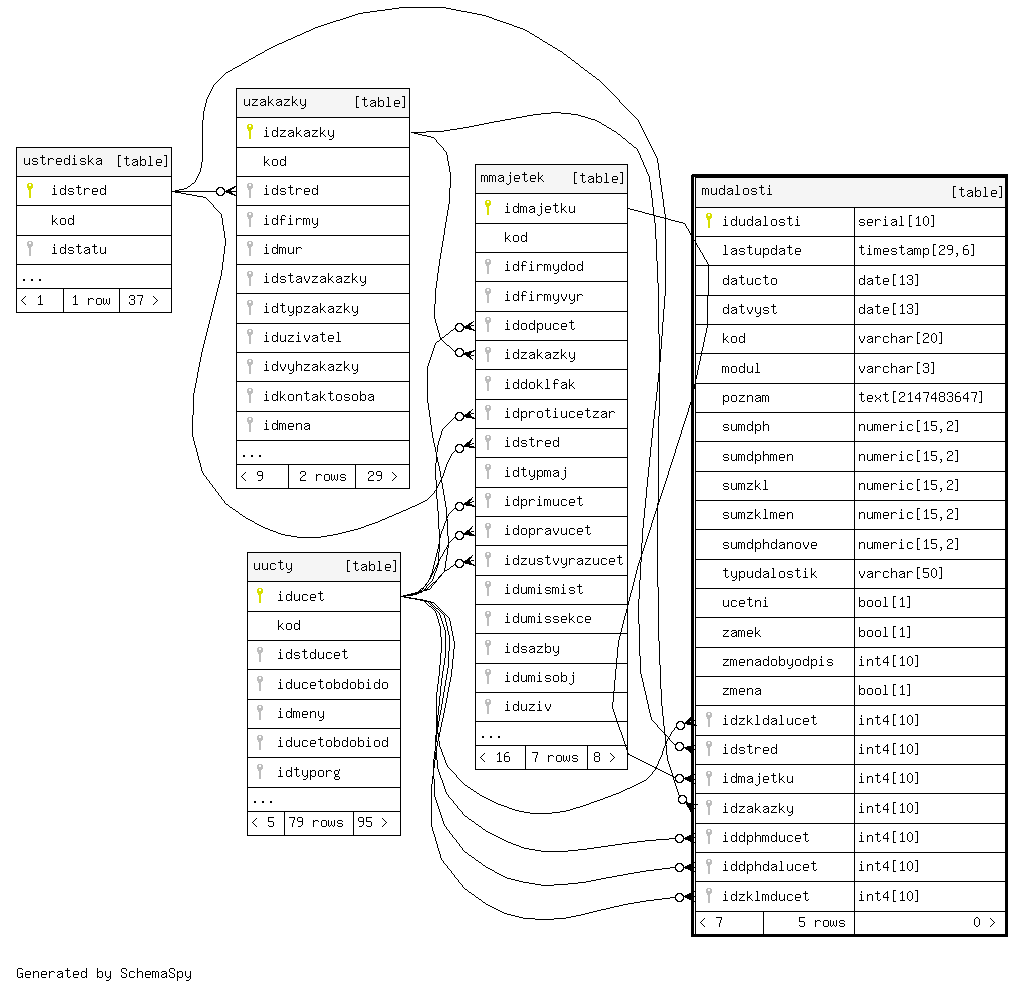Click the yellow key icon next to idmajetku in mmajetek
The width and height of the screenshot is (1024, 992).
click(488, 208)
